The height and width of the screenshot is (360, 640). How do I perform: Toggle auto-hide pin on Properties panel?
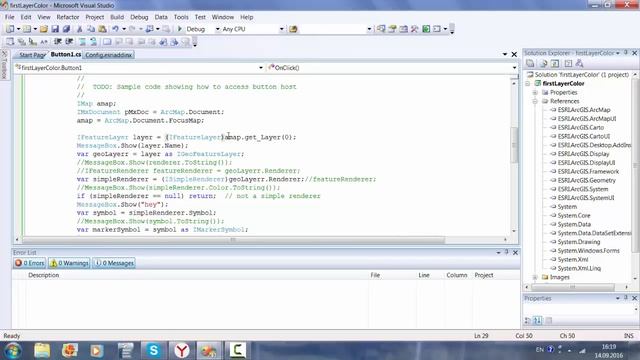[x=626, y=298]
